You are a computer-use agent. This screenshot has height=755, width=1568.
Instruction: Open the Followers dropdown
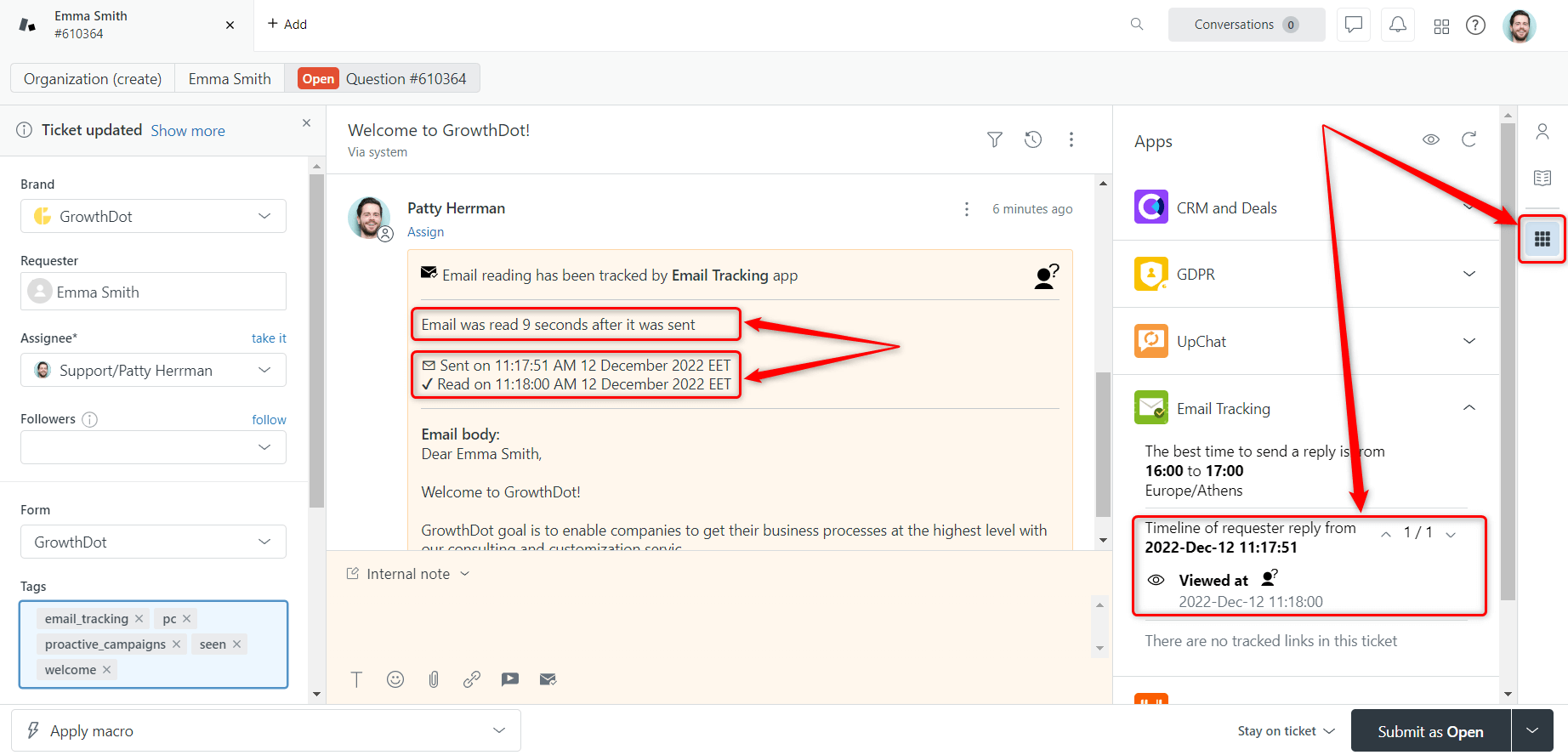tap(153, 447)
